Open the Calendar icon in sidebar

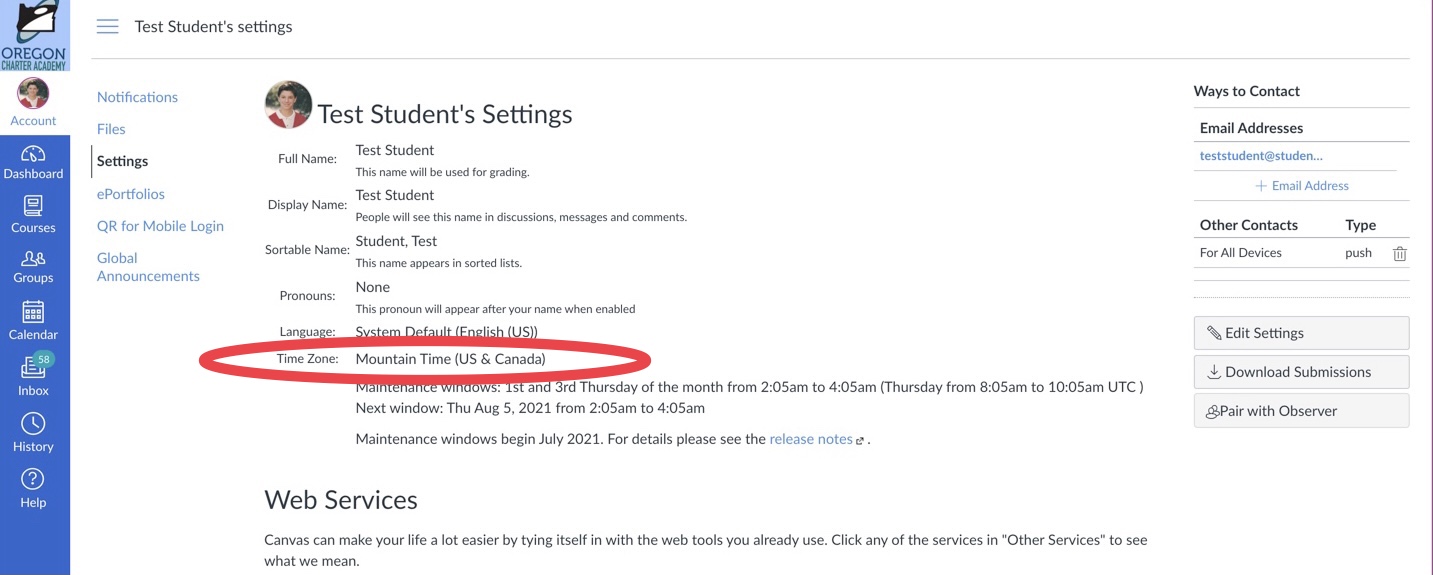click(34, 321)
